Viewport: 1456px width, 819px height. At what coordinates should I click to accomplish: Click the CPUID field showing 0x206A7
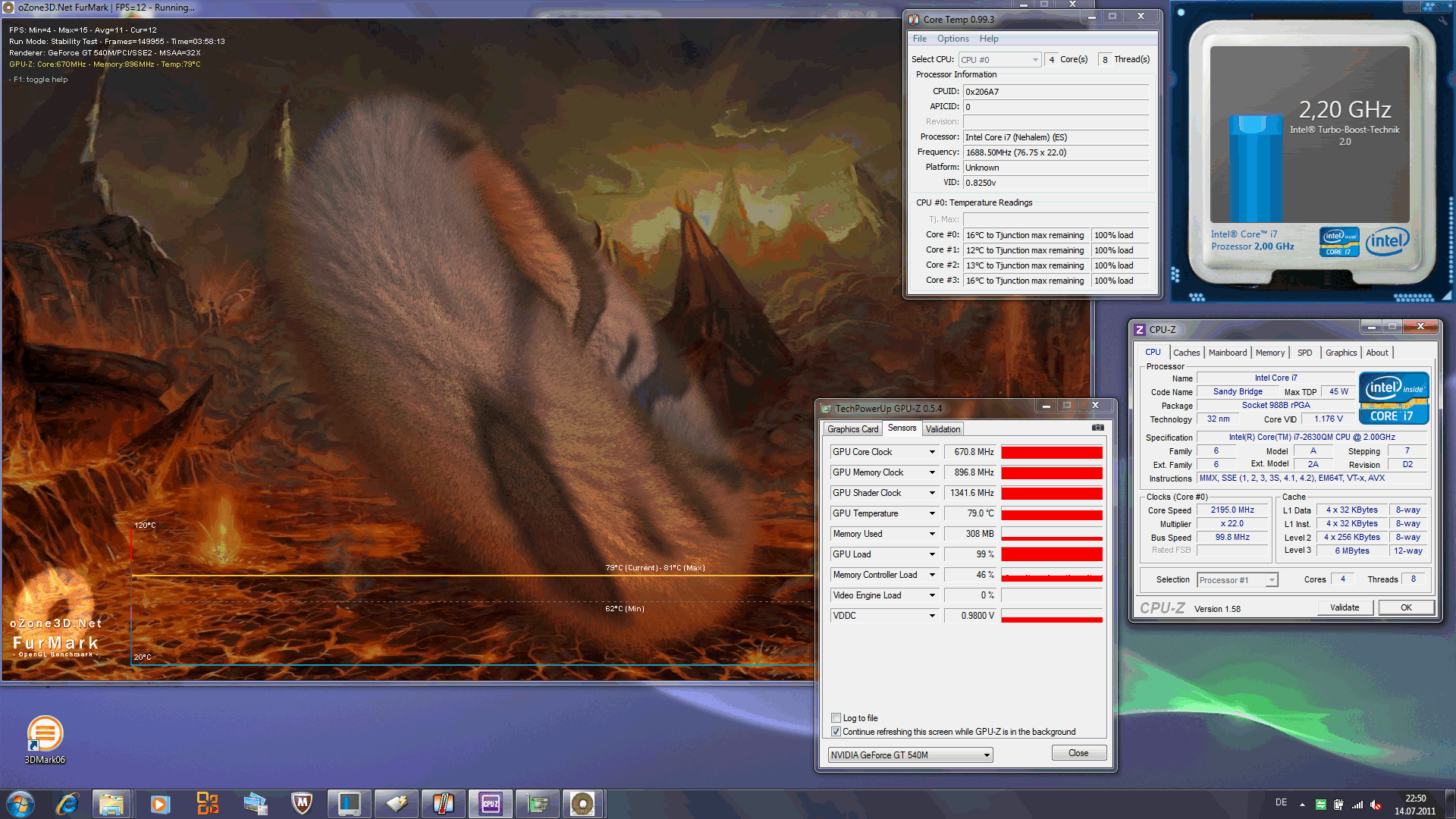tap(1056, 92)
